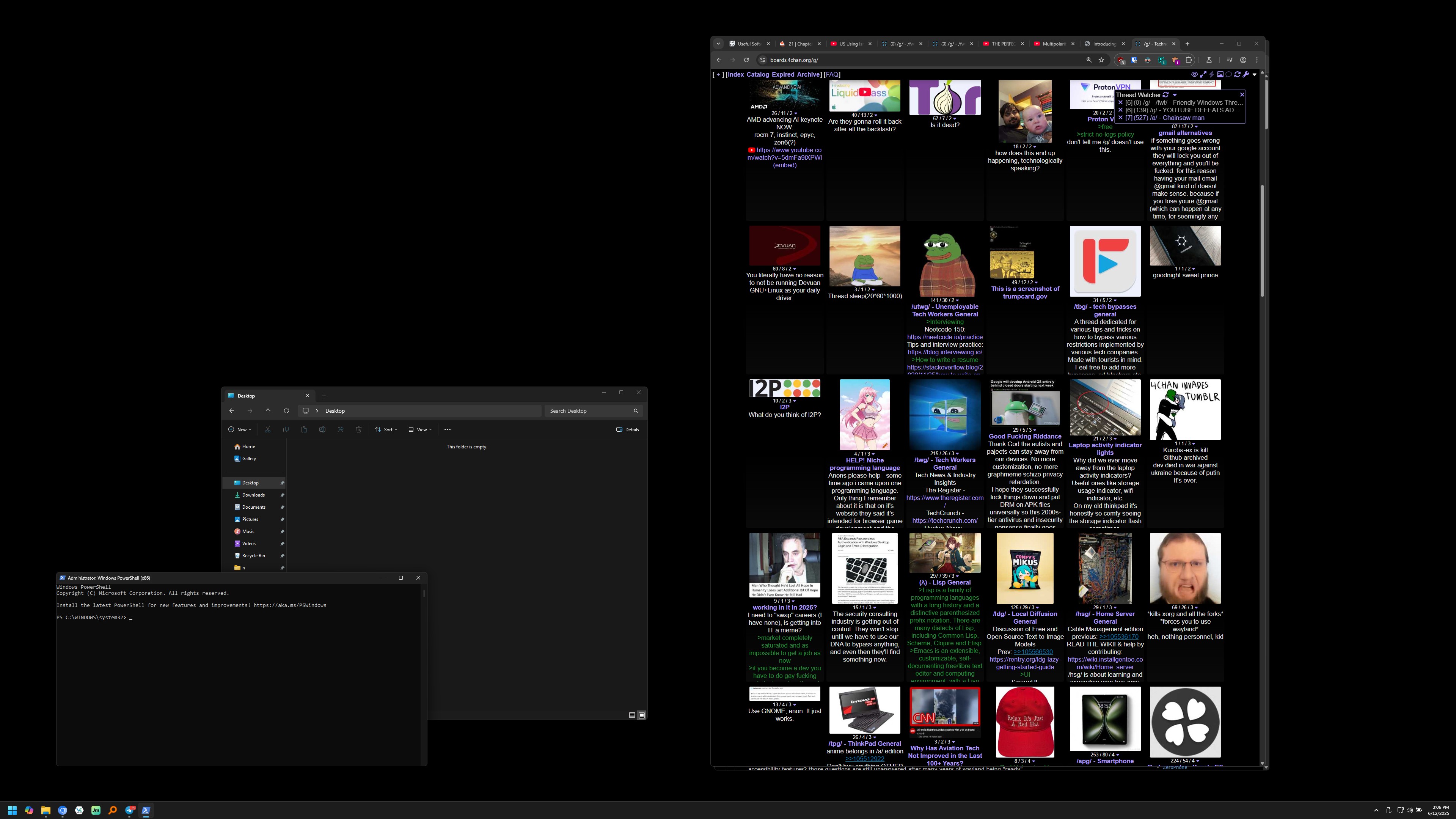The width and height of the screenshot is (1456, 819).
Task: Toggle the Details pane in File Explorer
Action: 627,429
